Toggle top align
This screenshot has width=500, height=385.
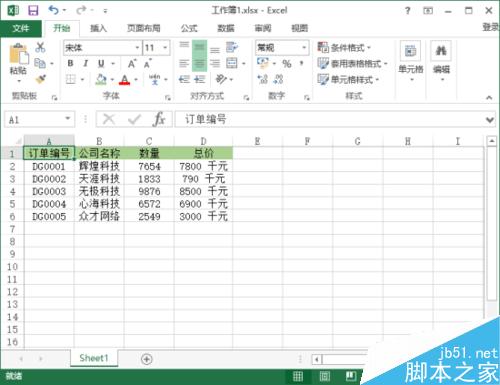[x=184, y=46]
